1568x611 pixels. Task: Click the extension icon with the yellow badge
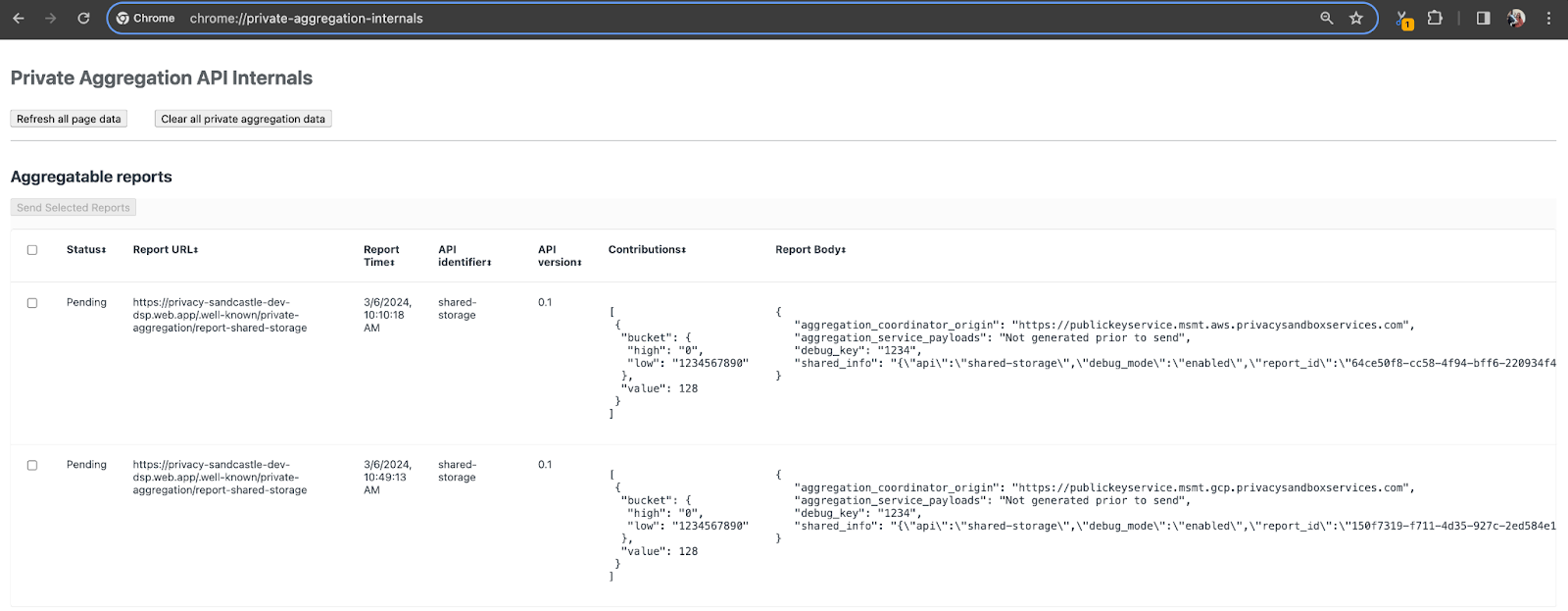coord(1403,19)
